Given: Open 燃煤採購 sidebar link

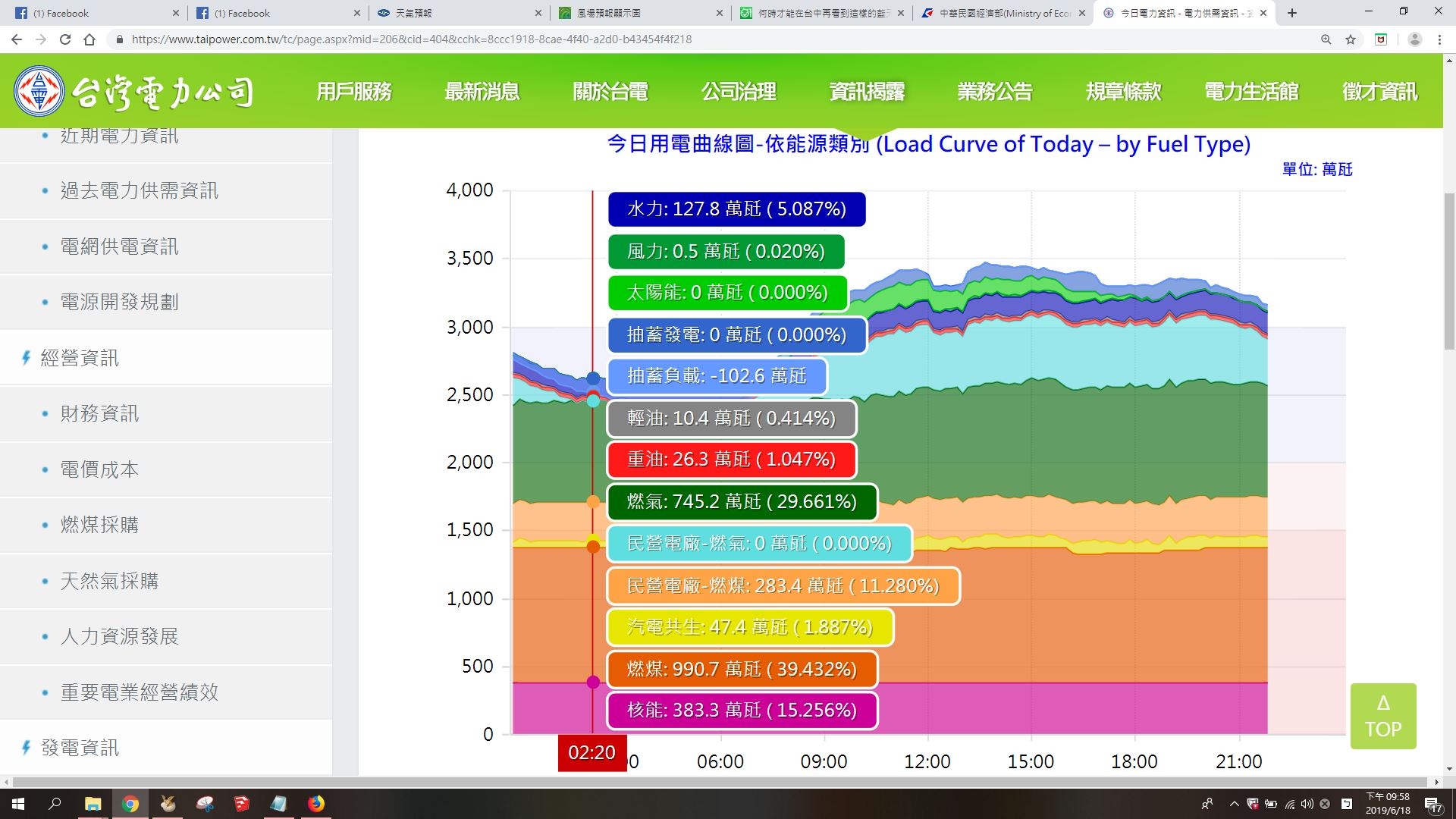Looking at the screenshot, I should (x=100, y=525).
